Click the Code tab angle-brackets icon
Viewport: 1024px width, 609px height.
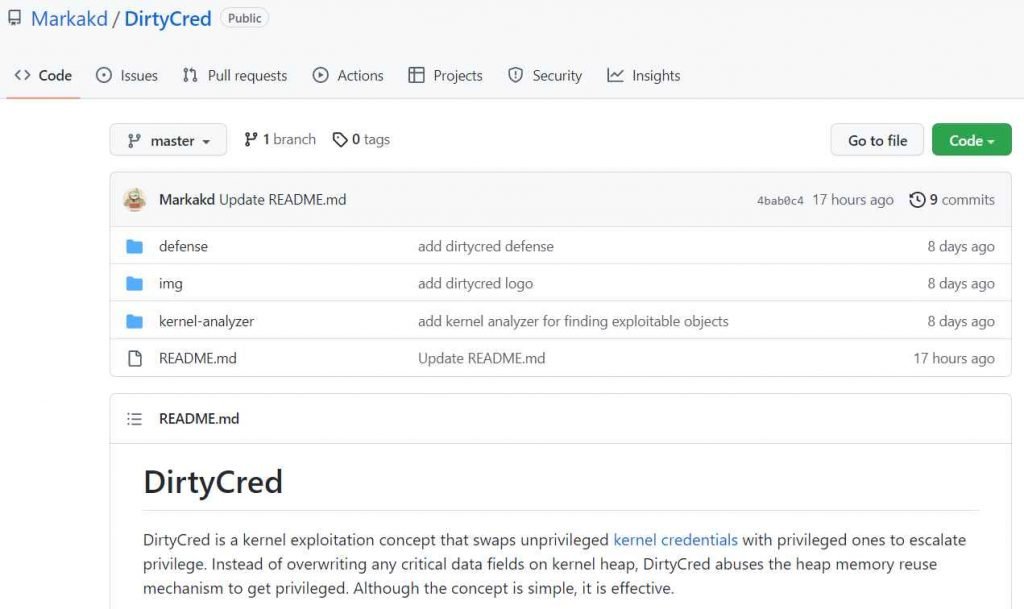22,75
